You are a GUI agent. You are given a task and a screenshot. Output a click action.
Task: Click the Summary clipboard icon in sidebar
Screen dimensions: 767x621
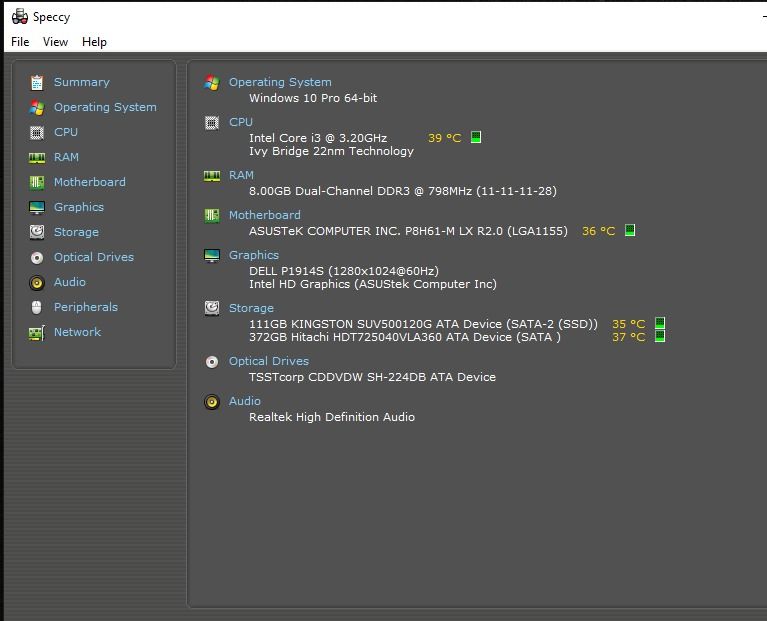(37, 83)
